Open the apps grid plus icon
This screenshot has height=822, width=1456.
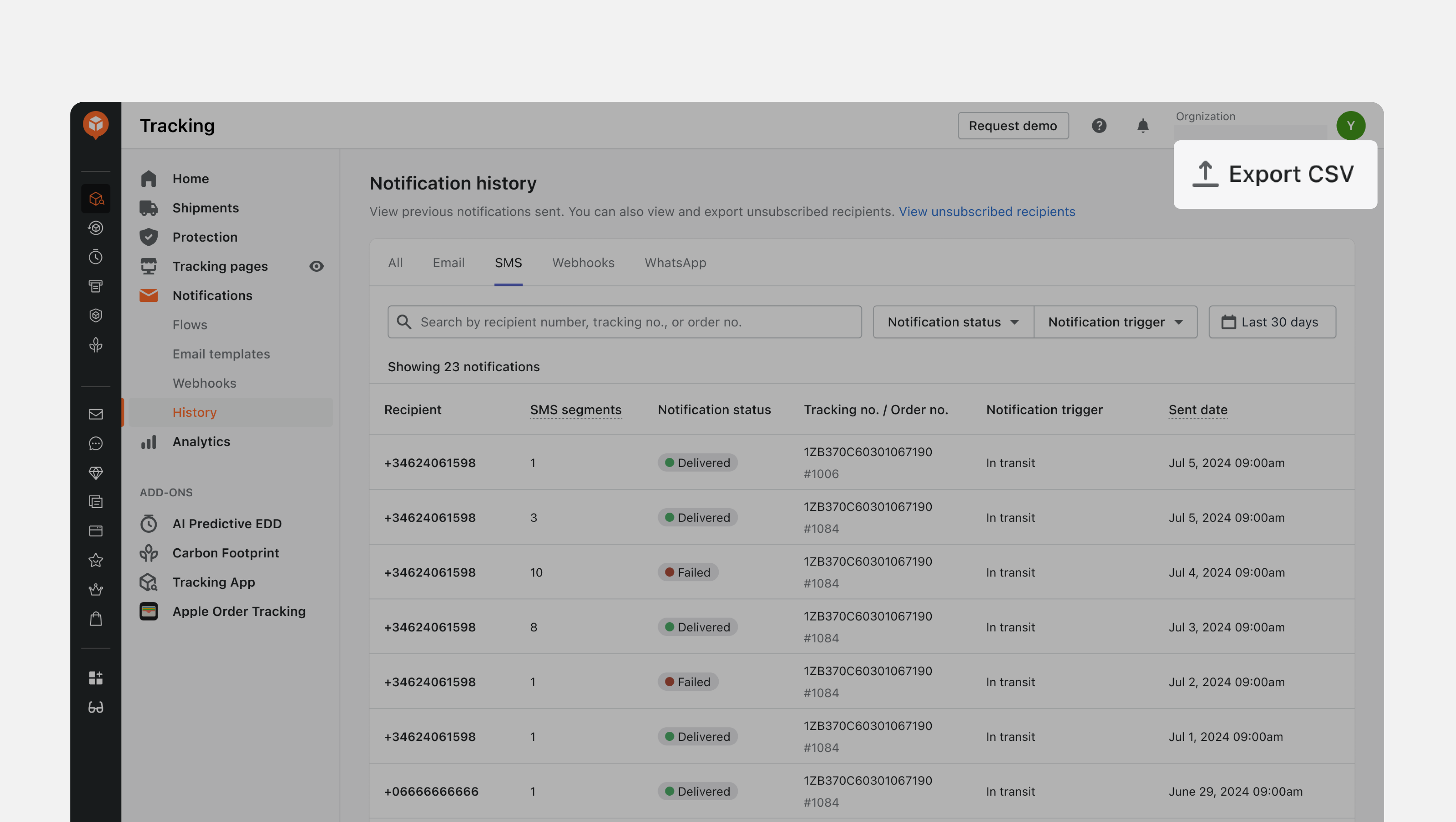96,678
